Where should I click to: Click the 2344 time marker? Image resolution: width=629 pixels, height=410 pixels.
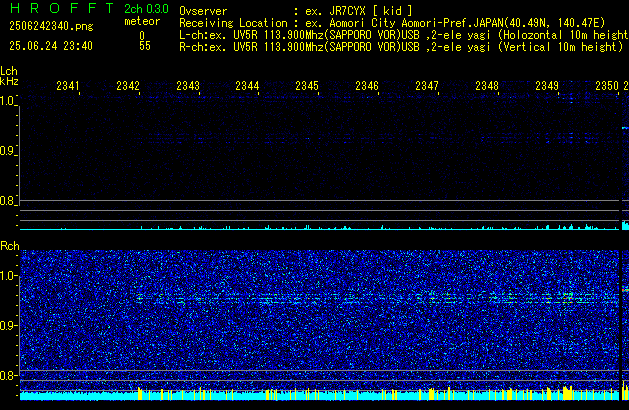coord(247,86)
